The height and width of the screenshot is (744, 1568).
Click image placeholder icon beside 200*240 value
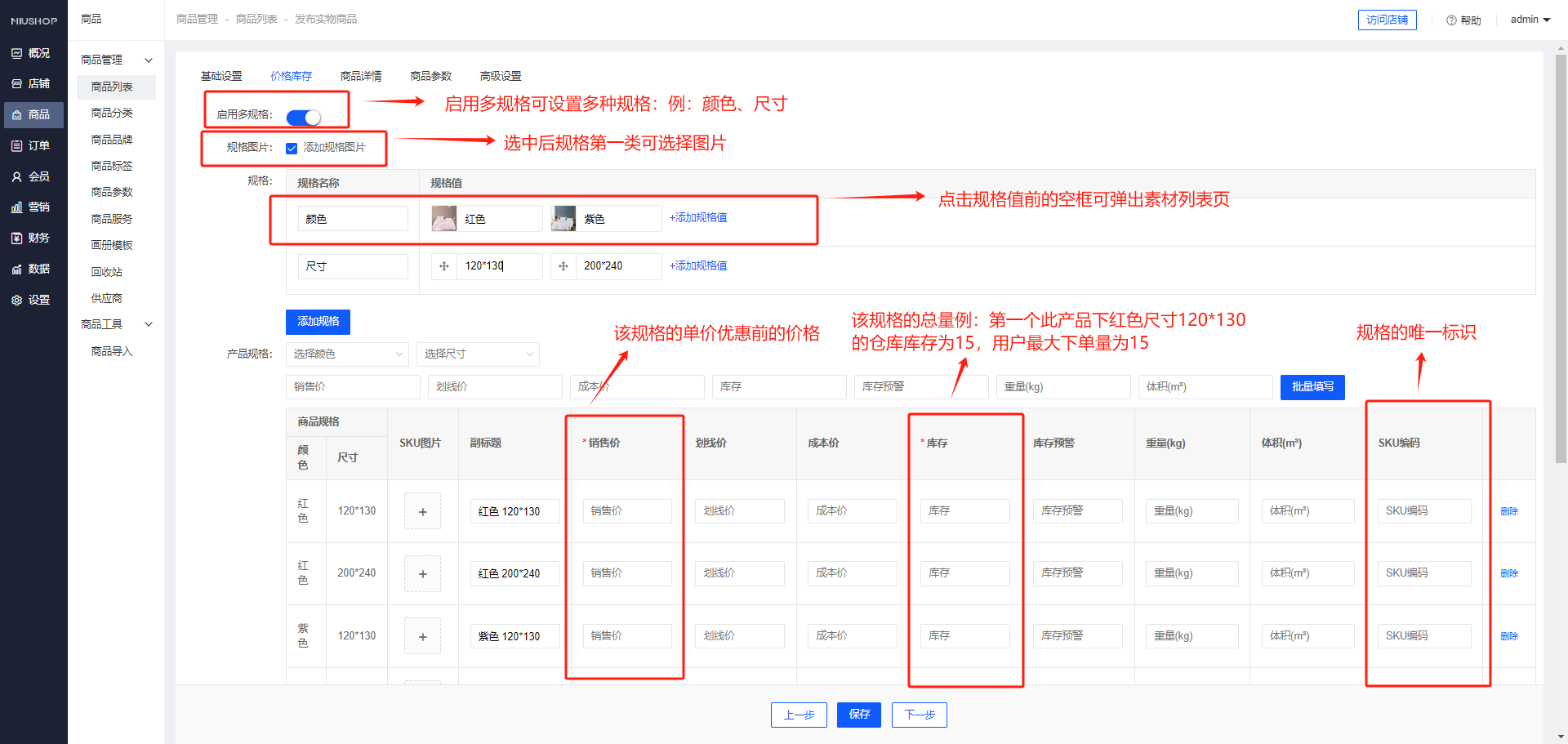(x=563, y=266)
